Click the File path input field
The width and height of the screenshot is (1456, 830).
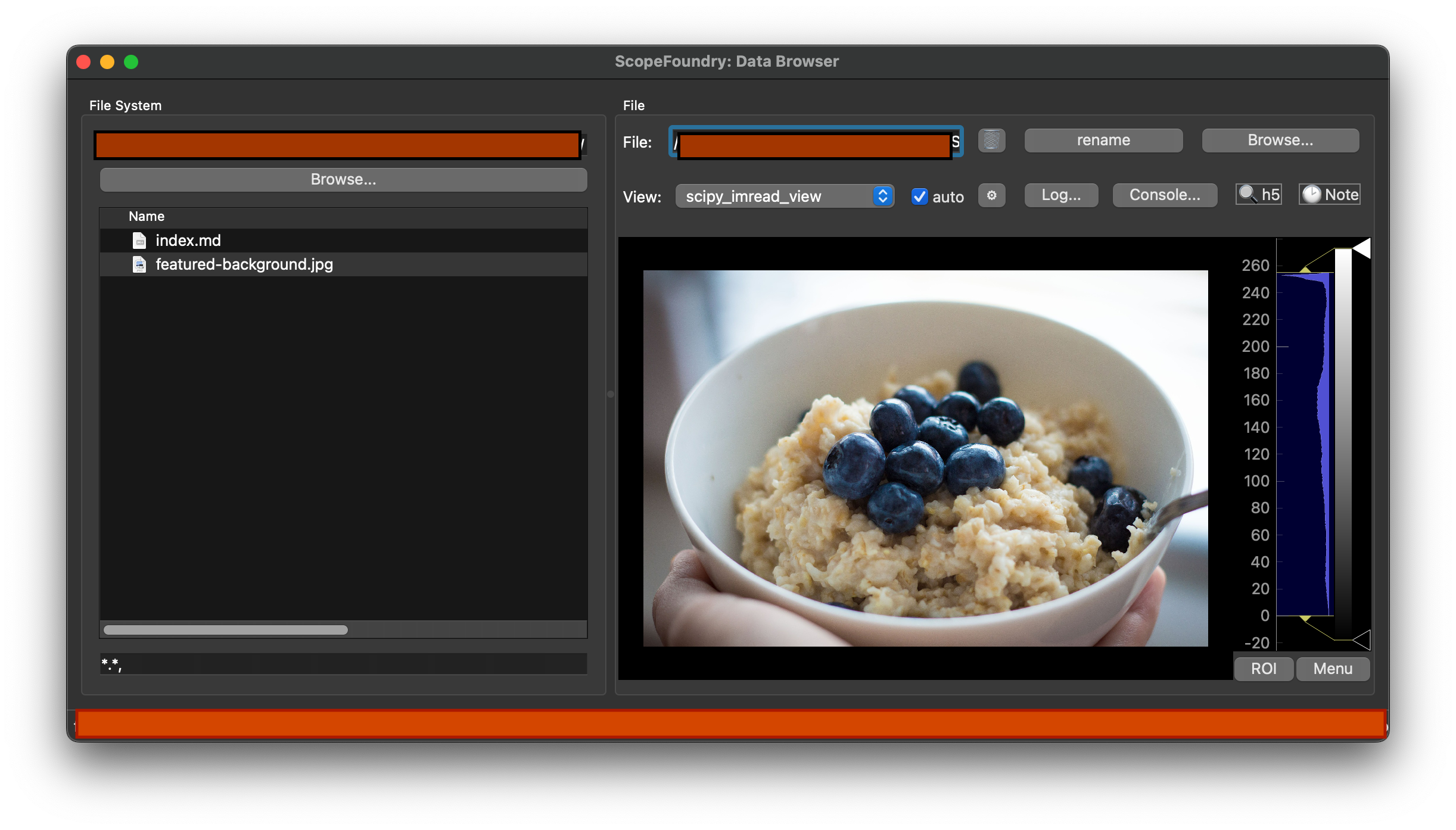click(x=816, y=142)
